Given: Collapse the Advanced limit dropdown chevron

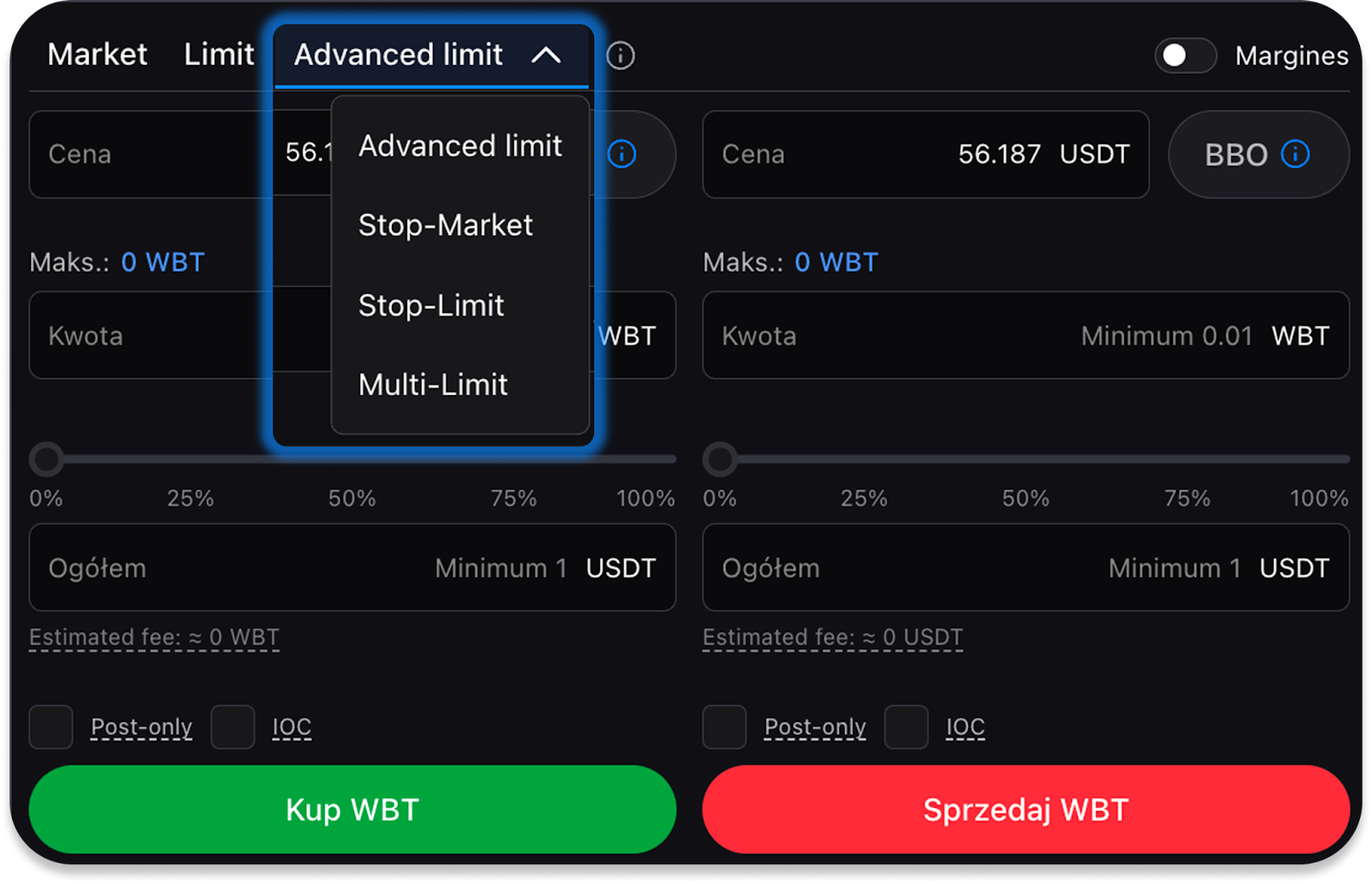Looking at the screenshot, I should click(546, 56).
